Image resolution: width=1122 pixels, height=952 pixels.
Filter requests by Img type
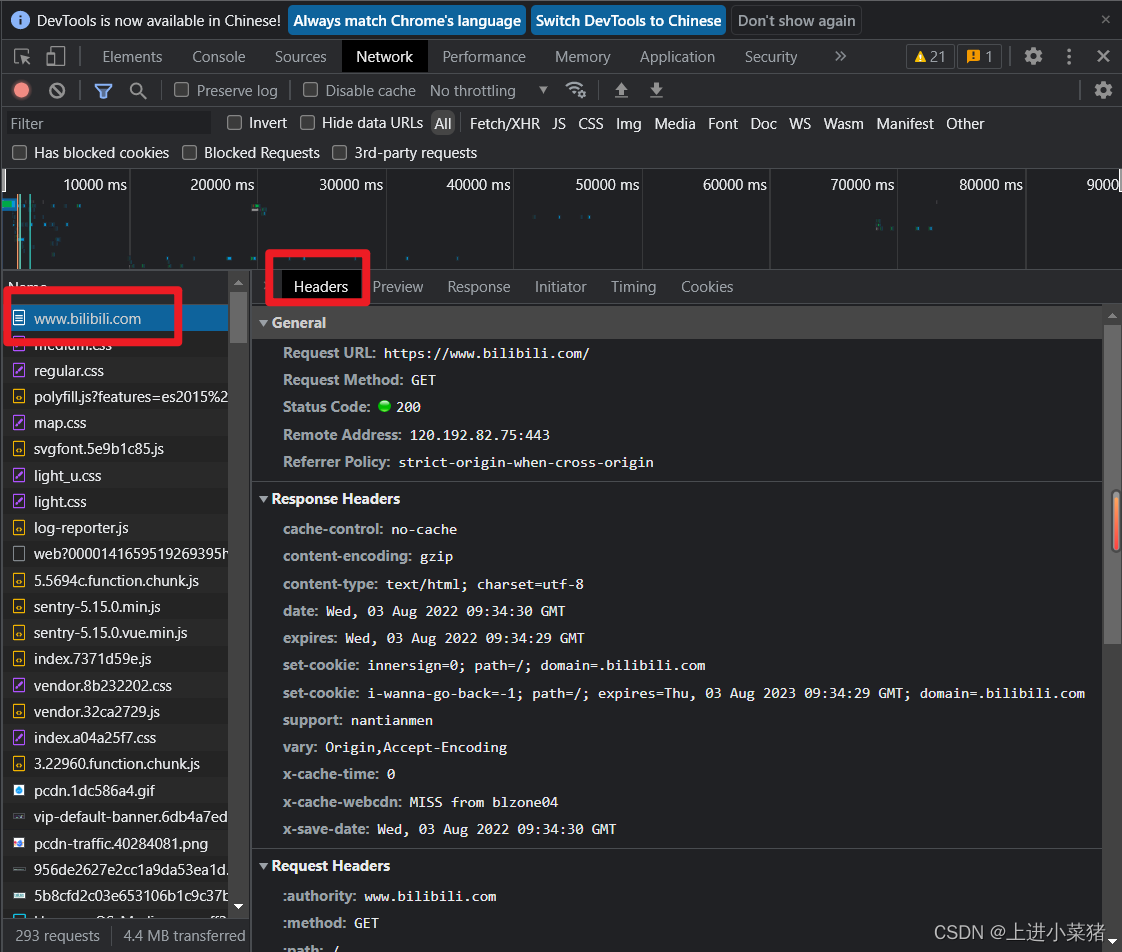[628, 124]
